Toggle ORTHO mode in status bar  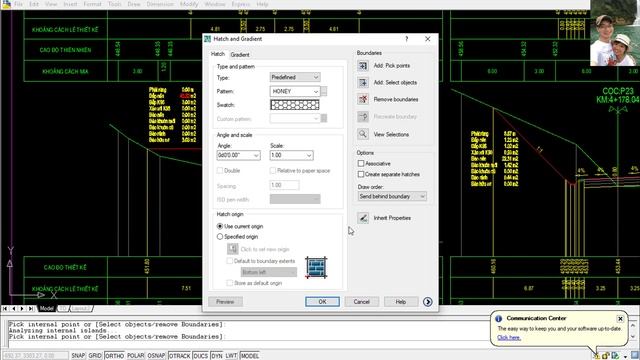114,356
